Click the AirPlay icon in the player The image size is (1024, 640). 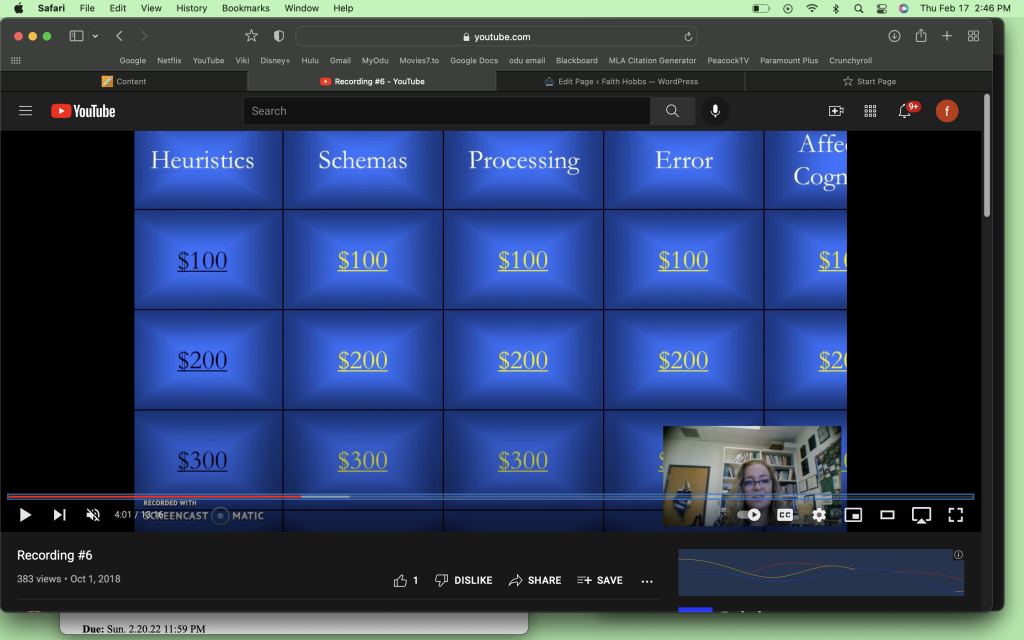921,515
